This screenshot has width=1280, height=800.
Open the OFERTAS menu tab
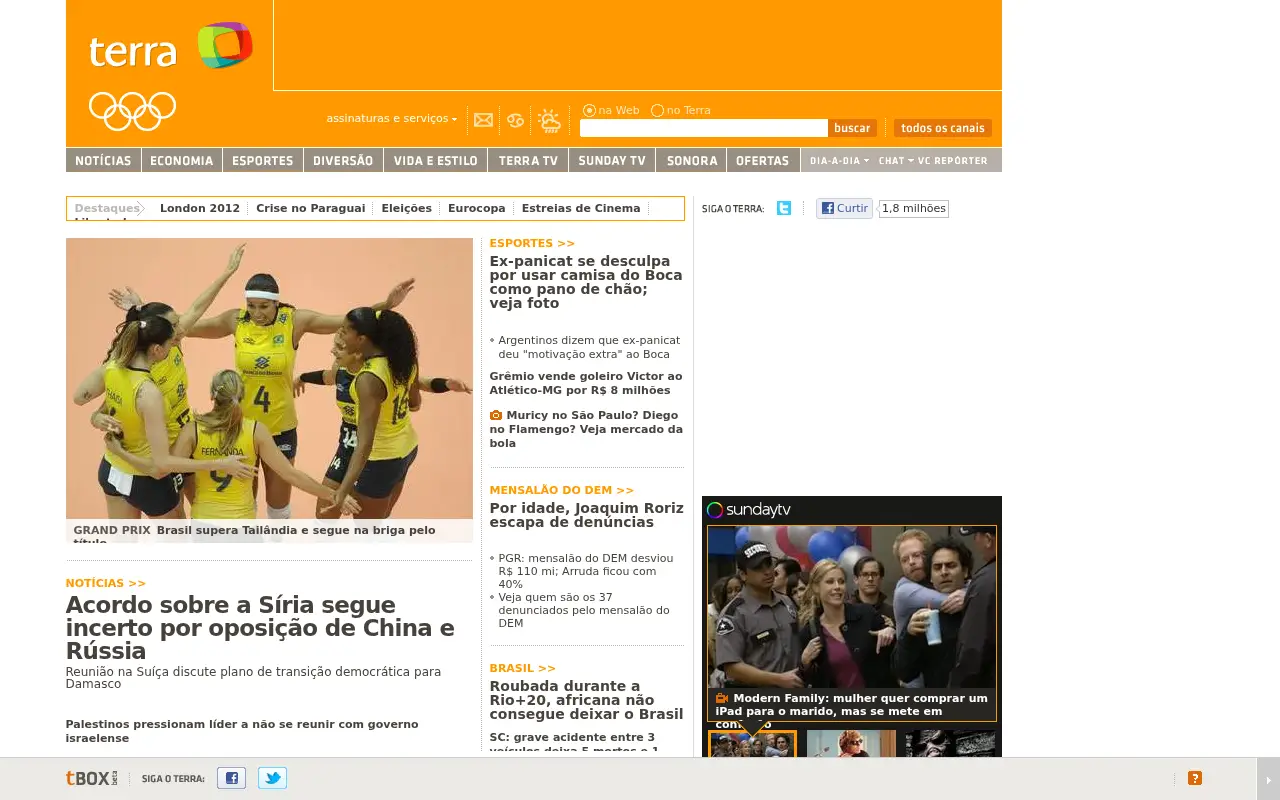point(763,160)
